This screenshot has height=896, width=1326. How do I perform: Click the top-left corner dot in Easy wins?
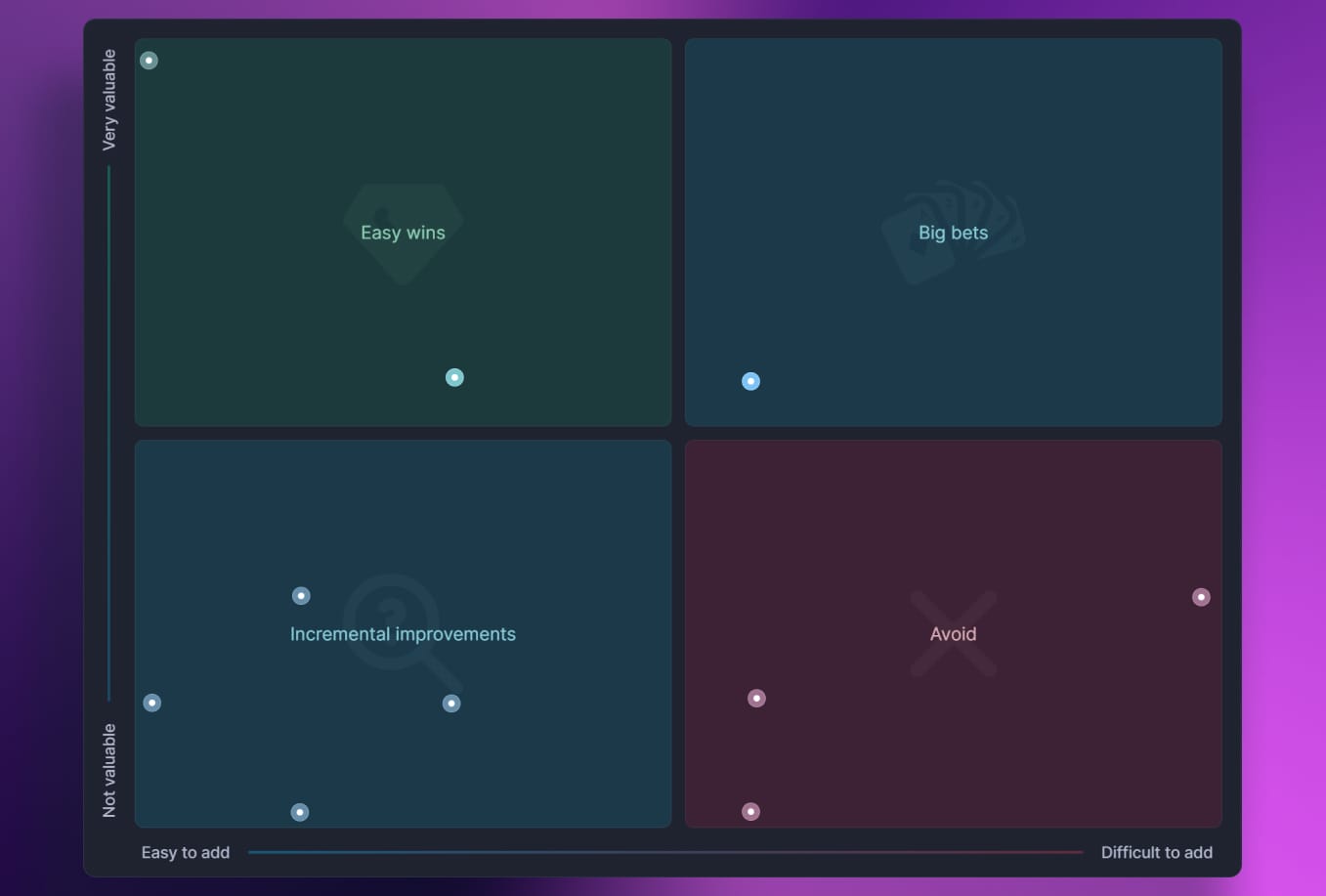point(149,61)
